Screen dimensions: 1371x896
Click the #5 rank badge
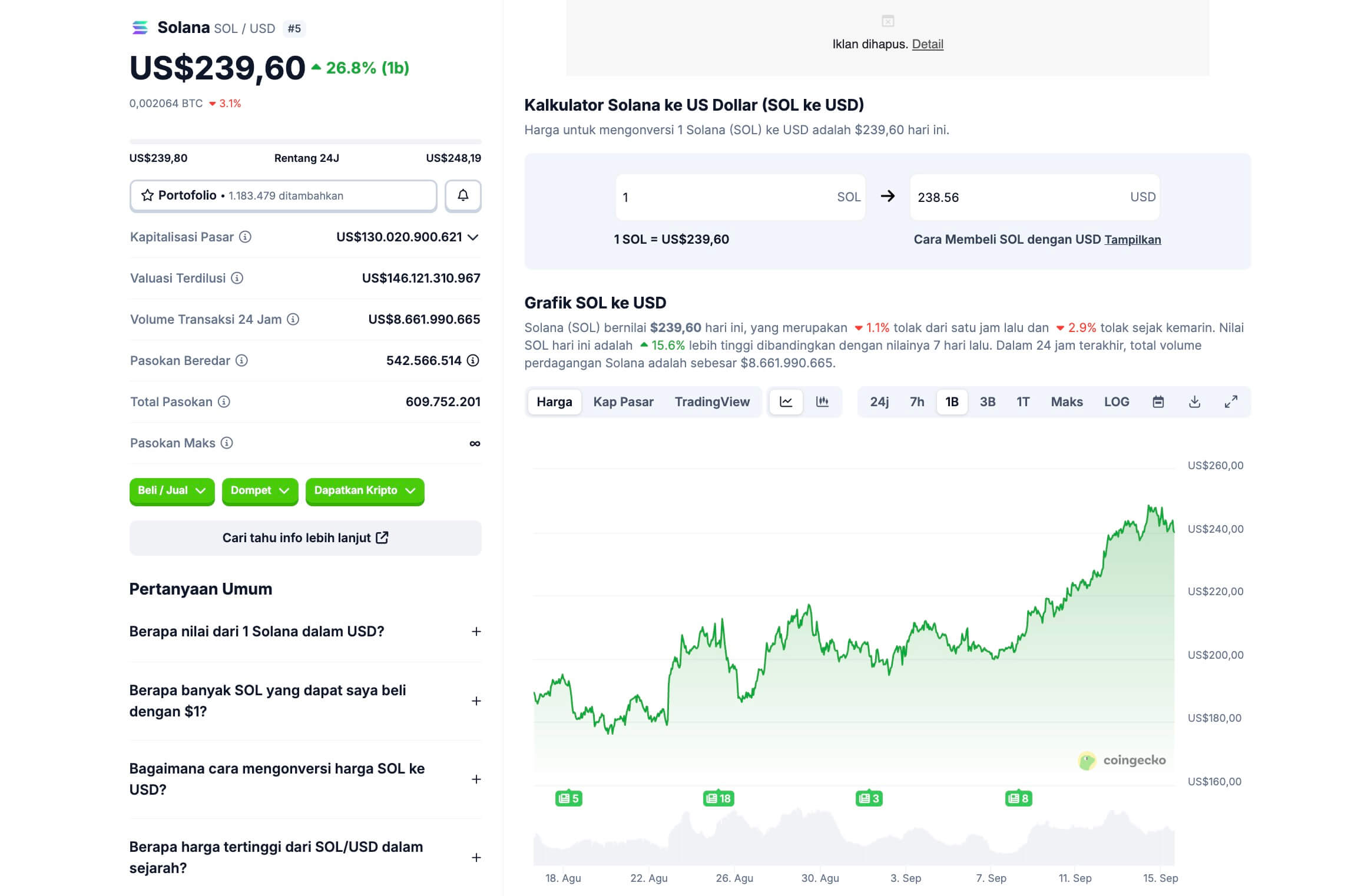pyautogui.click(x=294, y=28)
